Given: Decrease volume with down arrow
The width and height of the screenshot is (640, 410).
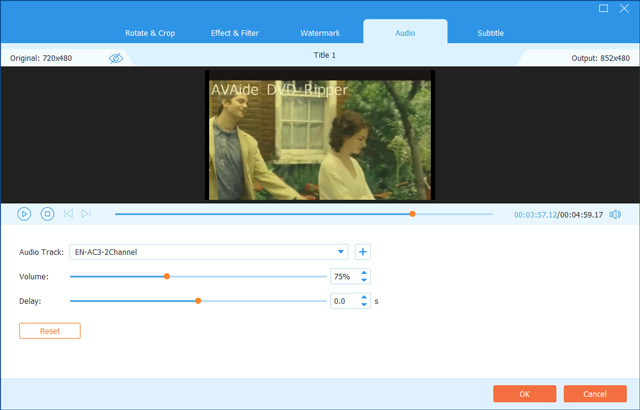Looking at the screenshot, I should pos(364,280).
